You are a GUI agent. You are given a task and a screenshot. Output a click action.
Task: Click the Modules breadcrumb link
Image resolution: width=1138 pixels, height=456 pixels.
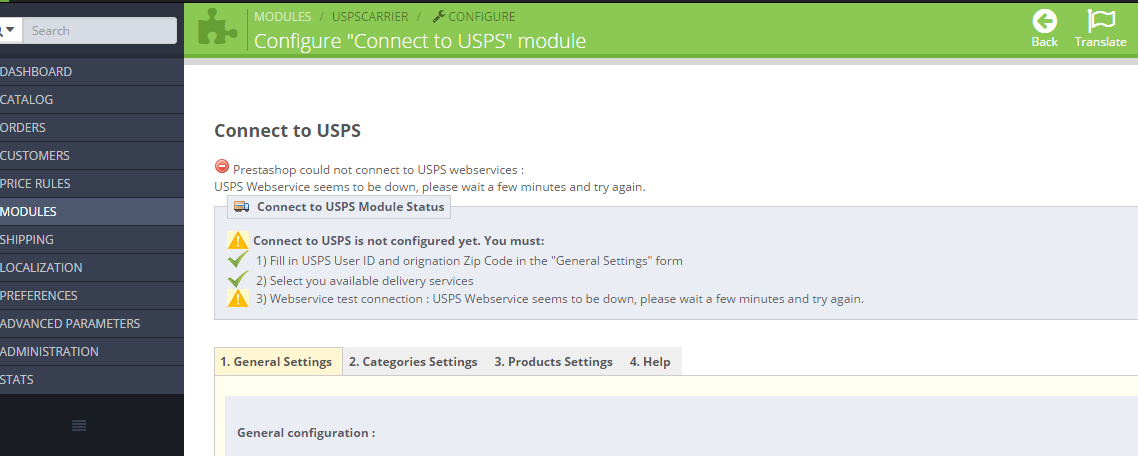tap(282, 16)
